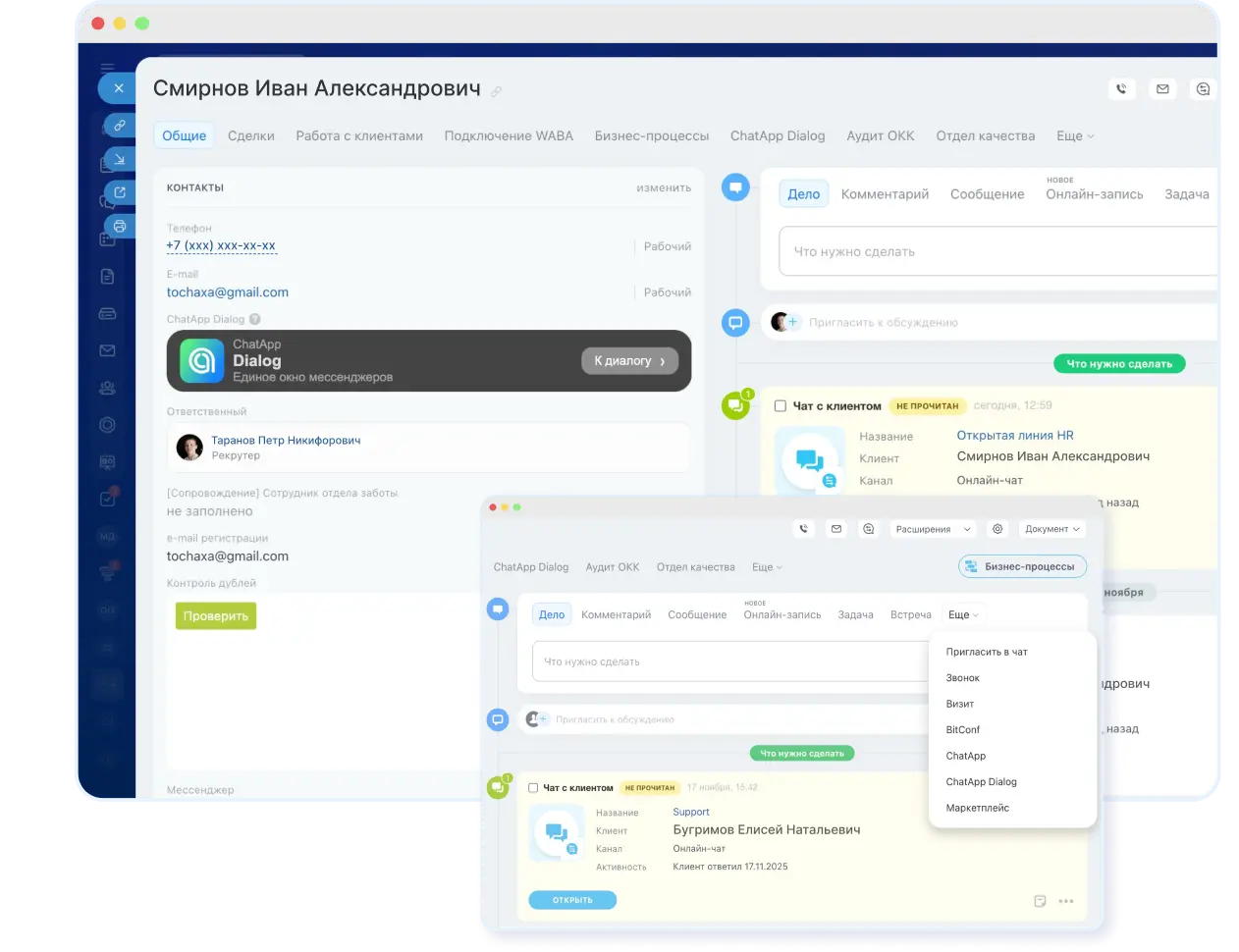Click the note icon on Support chat card
Screen dimensions: 1239x952
pos(1040,901)
